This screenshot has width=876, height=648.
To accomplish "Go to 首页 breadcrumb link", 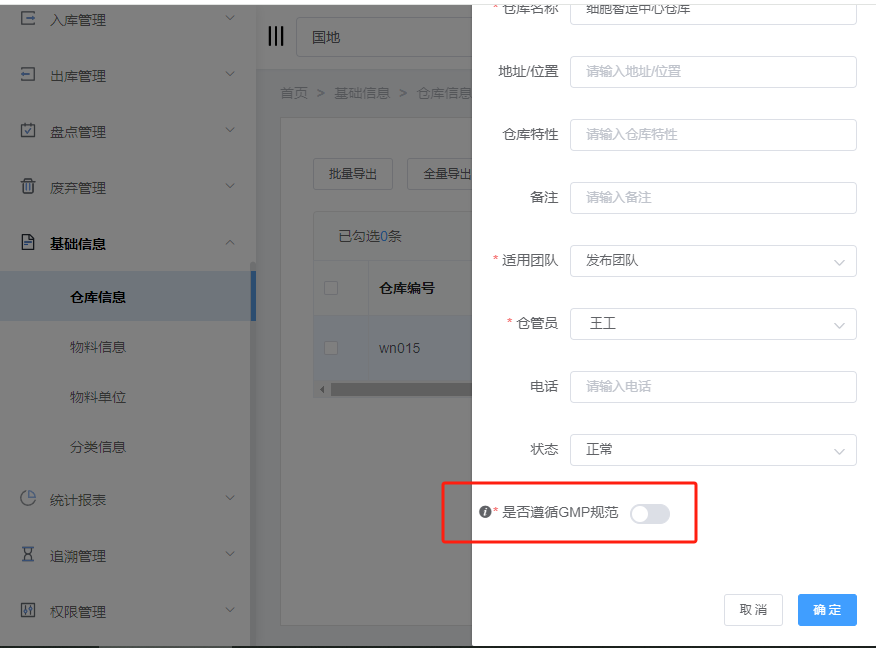I will [x=294, y=93].
